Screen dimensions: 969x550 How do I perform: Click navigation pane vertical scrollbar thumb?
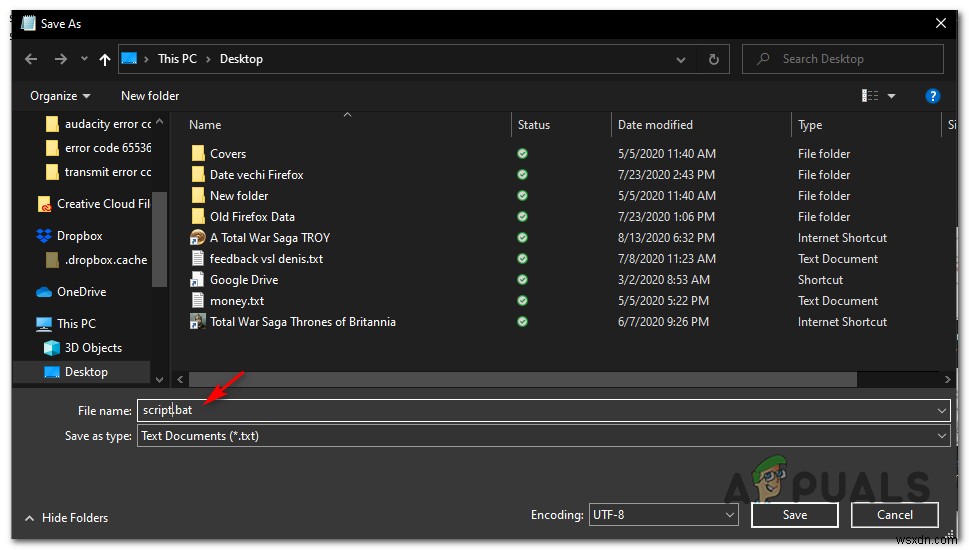point(159,240)
